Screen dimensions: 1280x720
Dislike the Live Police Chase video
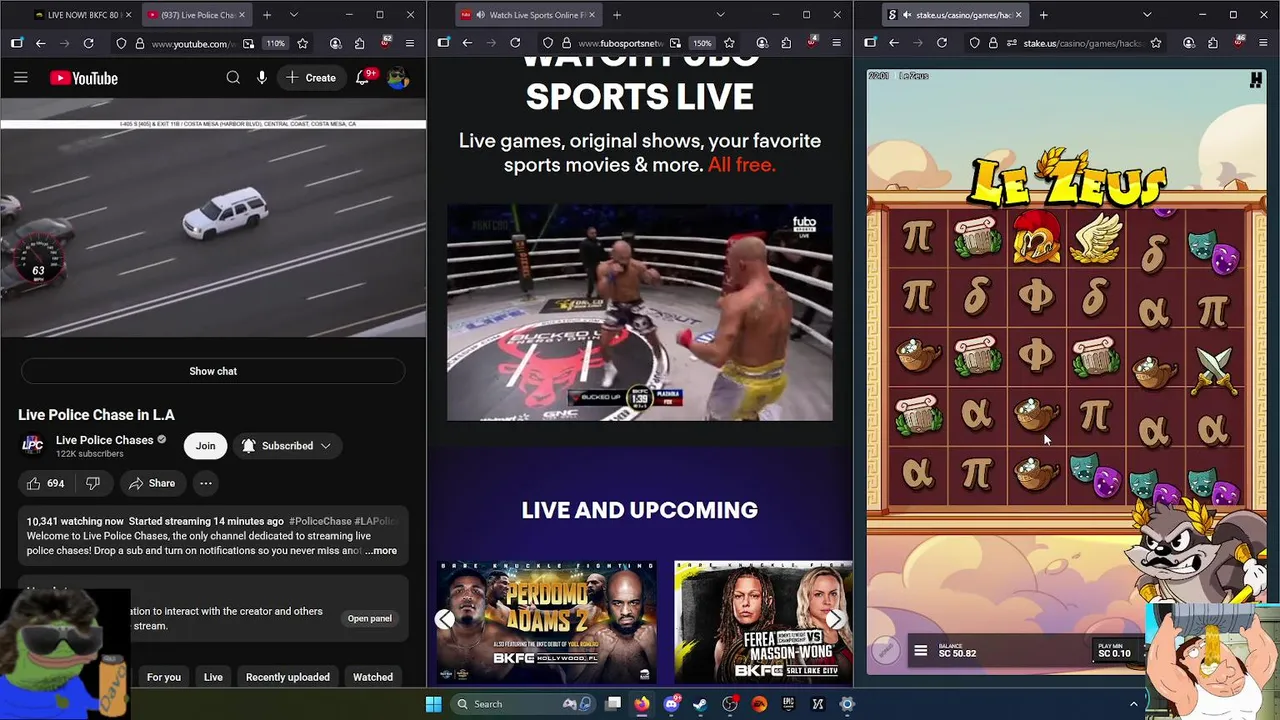pyautogui.click(x=93, y=483)
